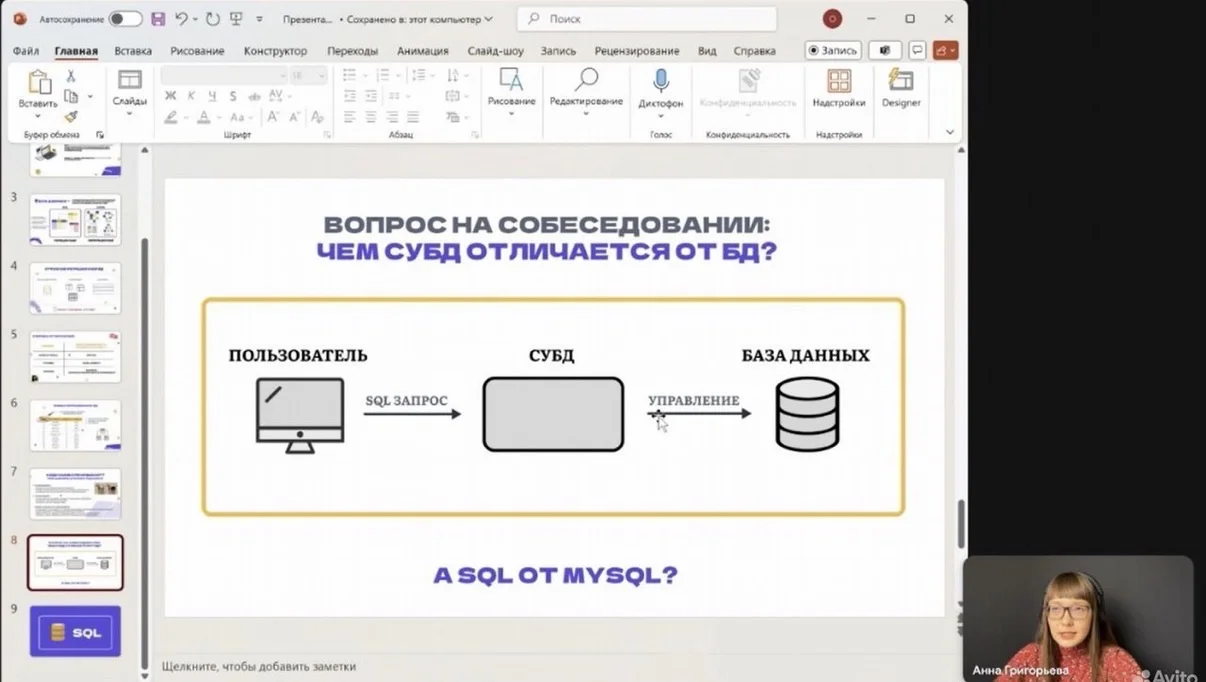Image resolution: width=1206 pixels, height=682 pixels.
Task: Toggle strikethrough formatting
Action: click(x=253, y=96)
